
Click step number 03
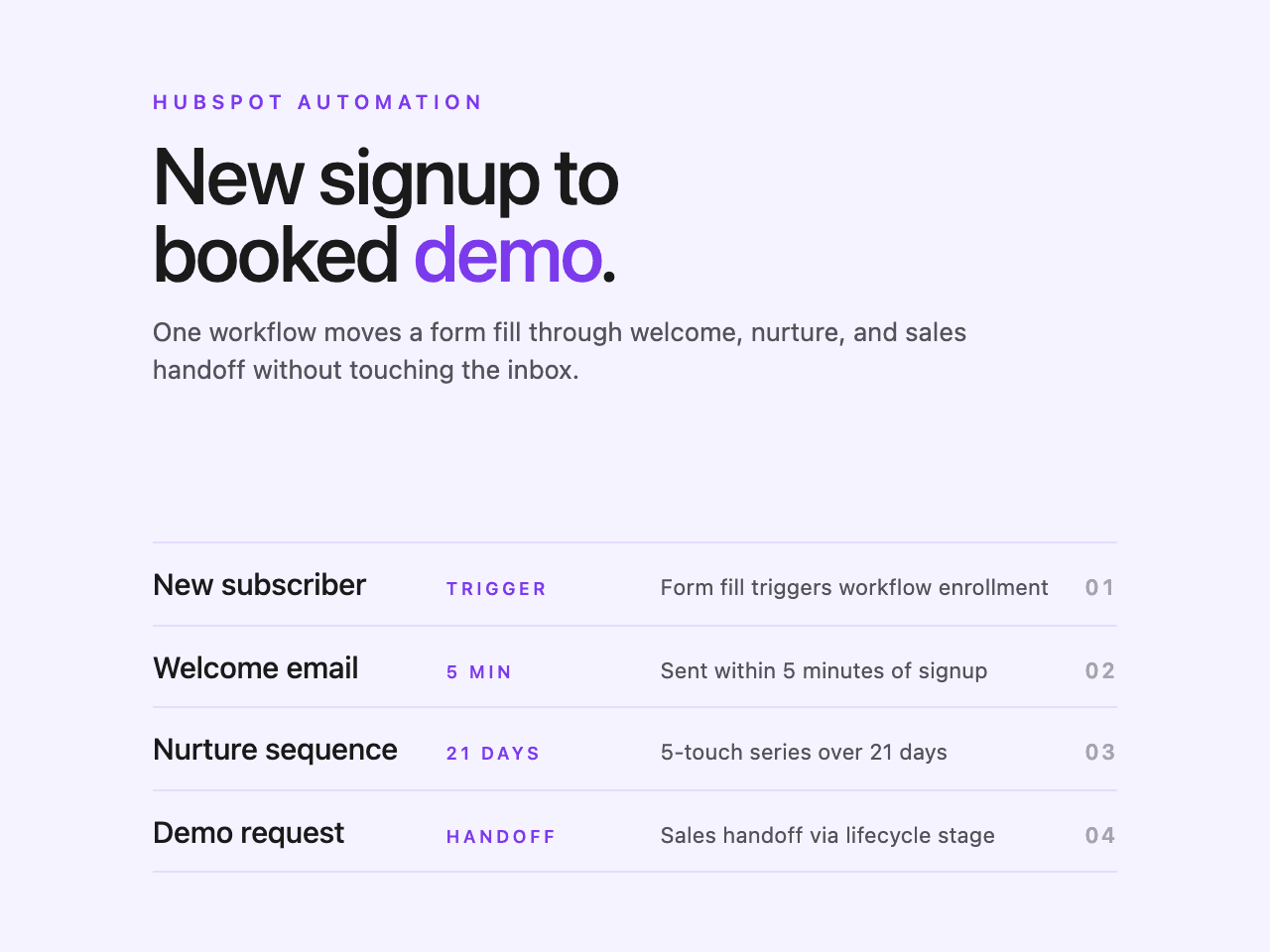coord(1099,753)
